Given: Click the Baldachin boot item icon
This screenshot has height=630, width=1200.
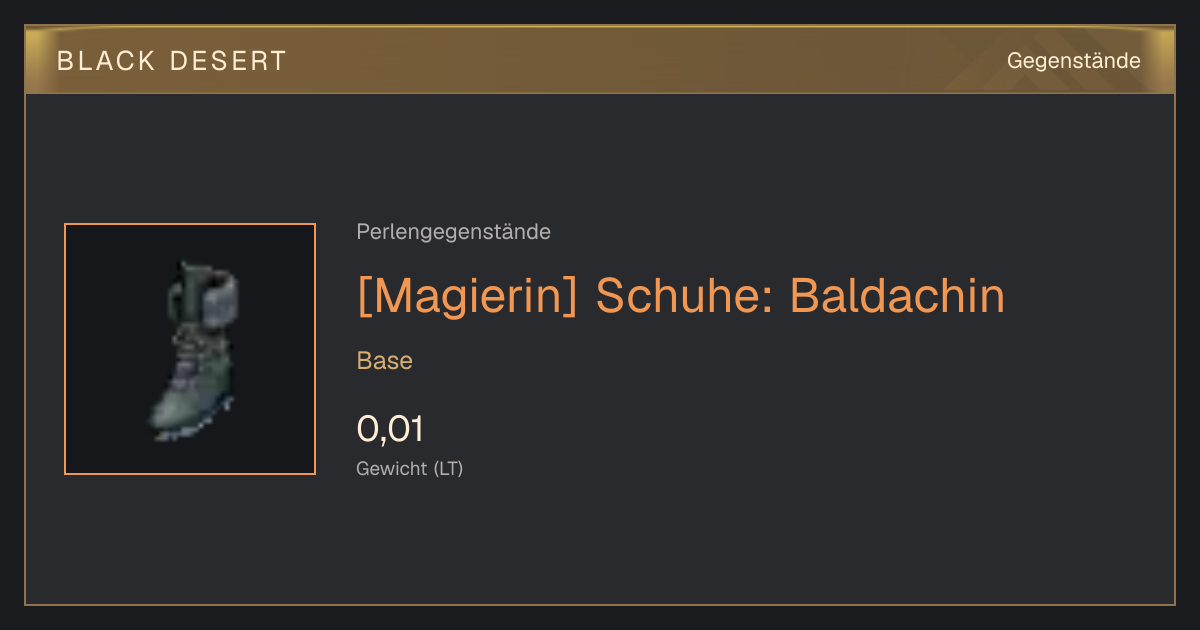Looking at the screenshot, I should pyautogui.click(x=193, y=350).
